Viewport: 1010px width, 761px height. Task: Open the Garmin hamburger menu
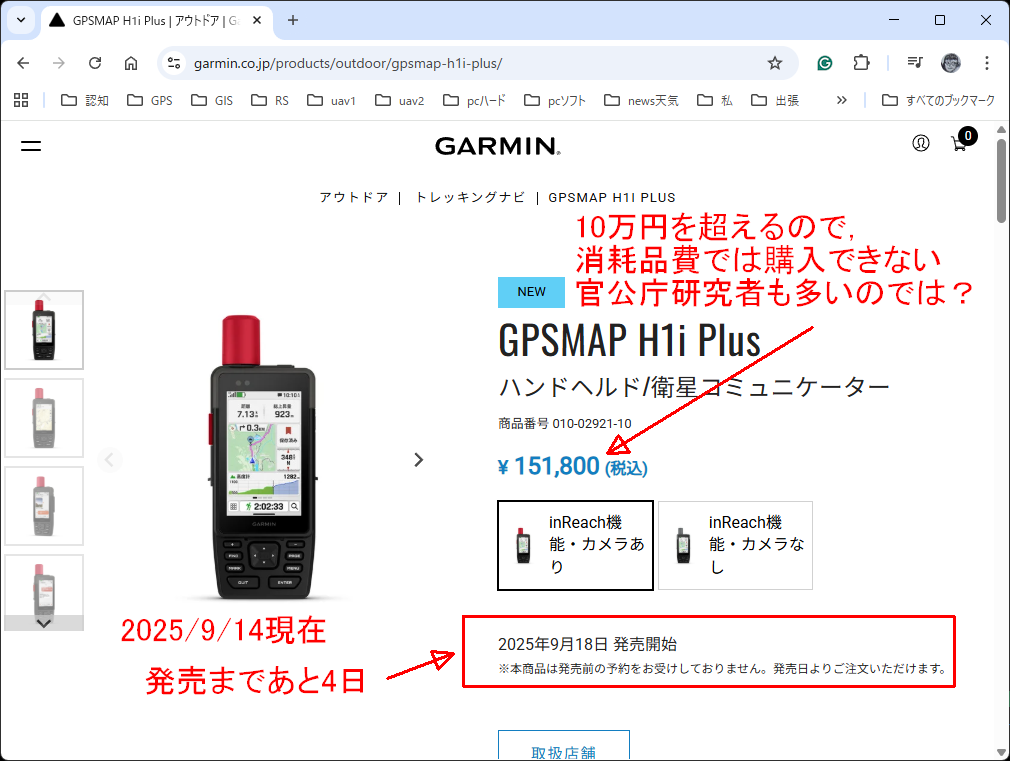[30, 146]
